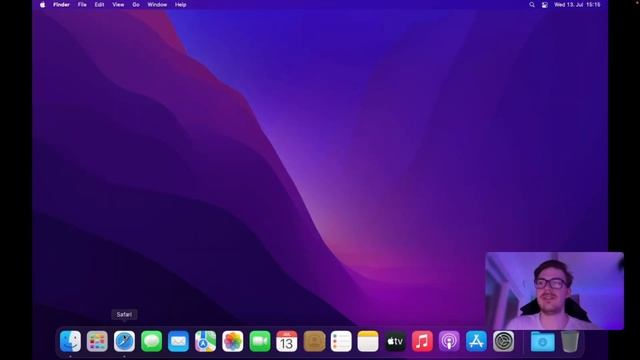Viewport: 640px width, 360px height.
Task: Launch the Notes app
Action: coord(368,341)
